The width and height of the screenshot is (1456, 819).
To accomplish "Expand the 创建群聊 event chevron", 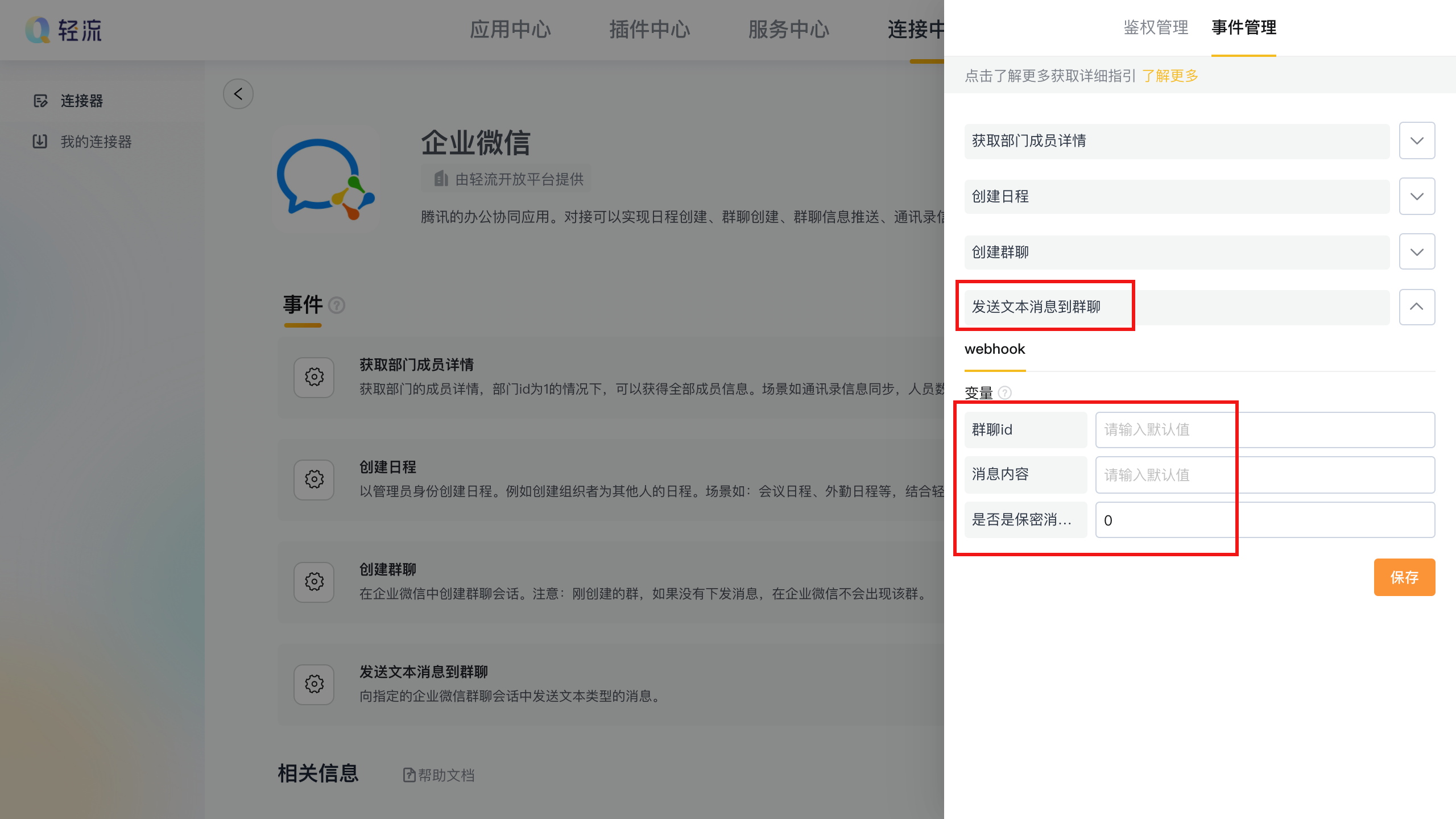I will coord(1417,251).
